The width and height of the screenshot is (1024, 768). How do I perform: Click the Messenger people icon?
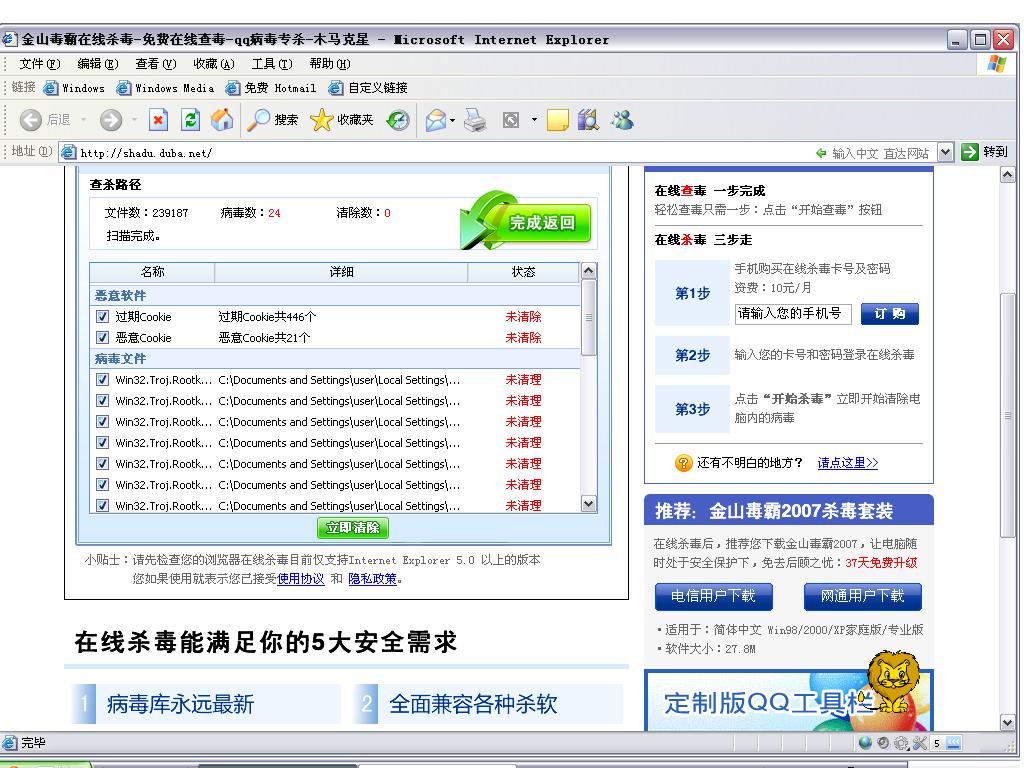click(622, 120)
